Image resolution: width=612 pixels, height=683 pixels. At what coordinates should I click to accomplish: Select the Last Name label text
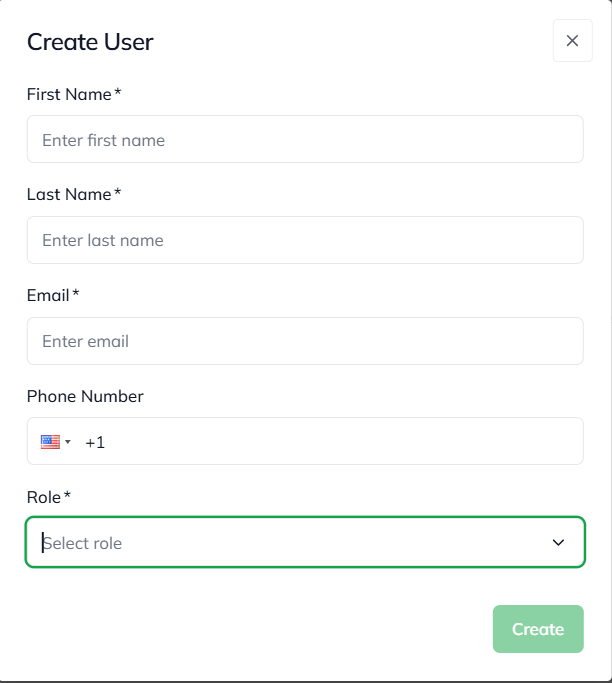69,195
